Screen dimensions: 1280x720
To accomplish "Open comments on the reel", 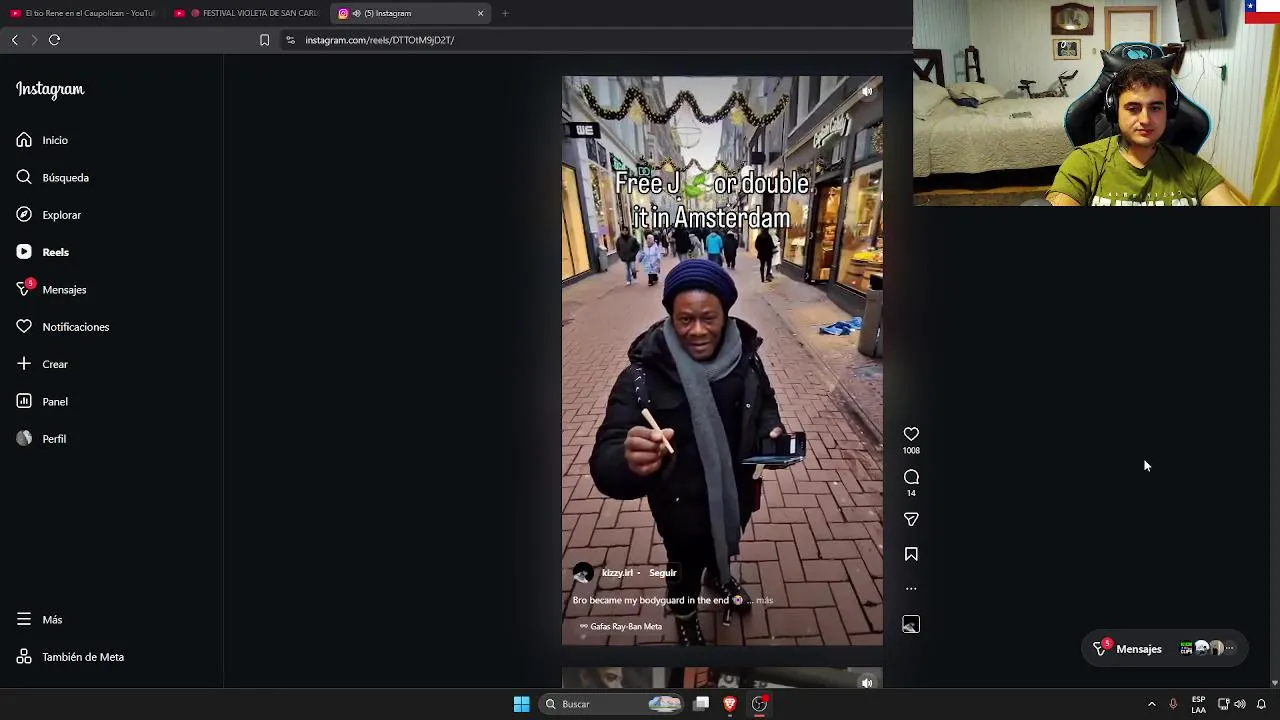I will pyautogui.click(x=911, y=477).
